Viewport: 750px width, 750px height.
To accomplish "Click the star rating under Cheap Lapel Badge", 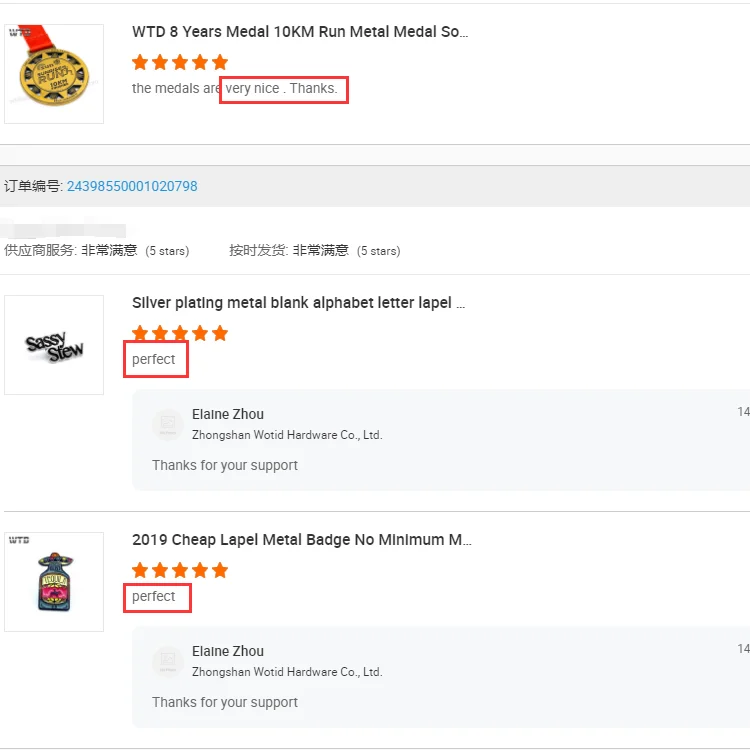I will pyautogui.click(x=180, y=570).
